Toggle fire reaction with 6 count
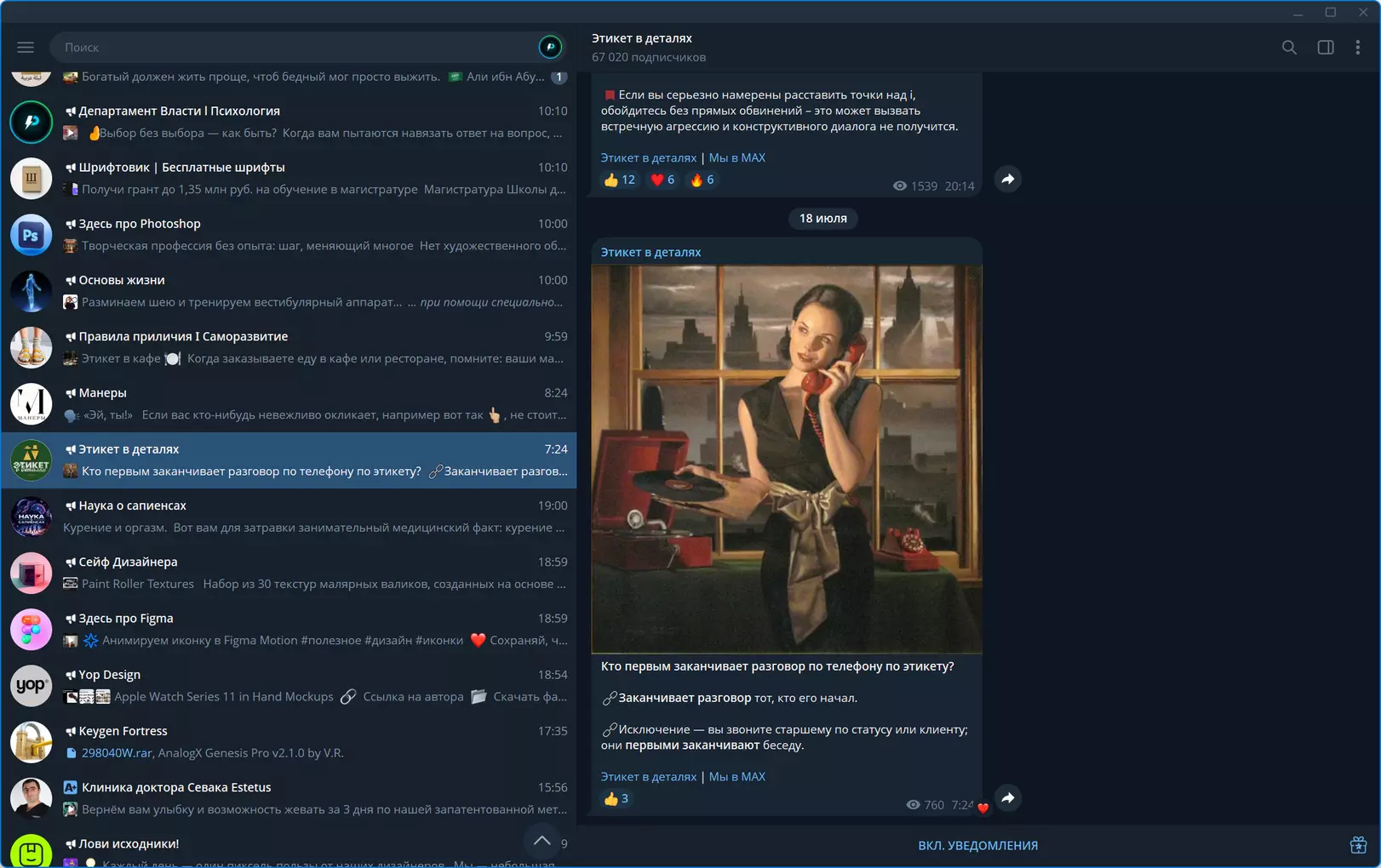 702,180
